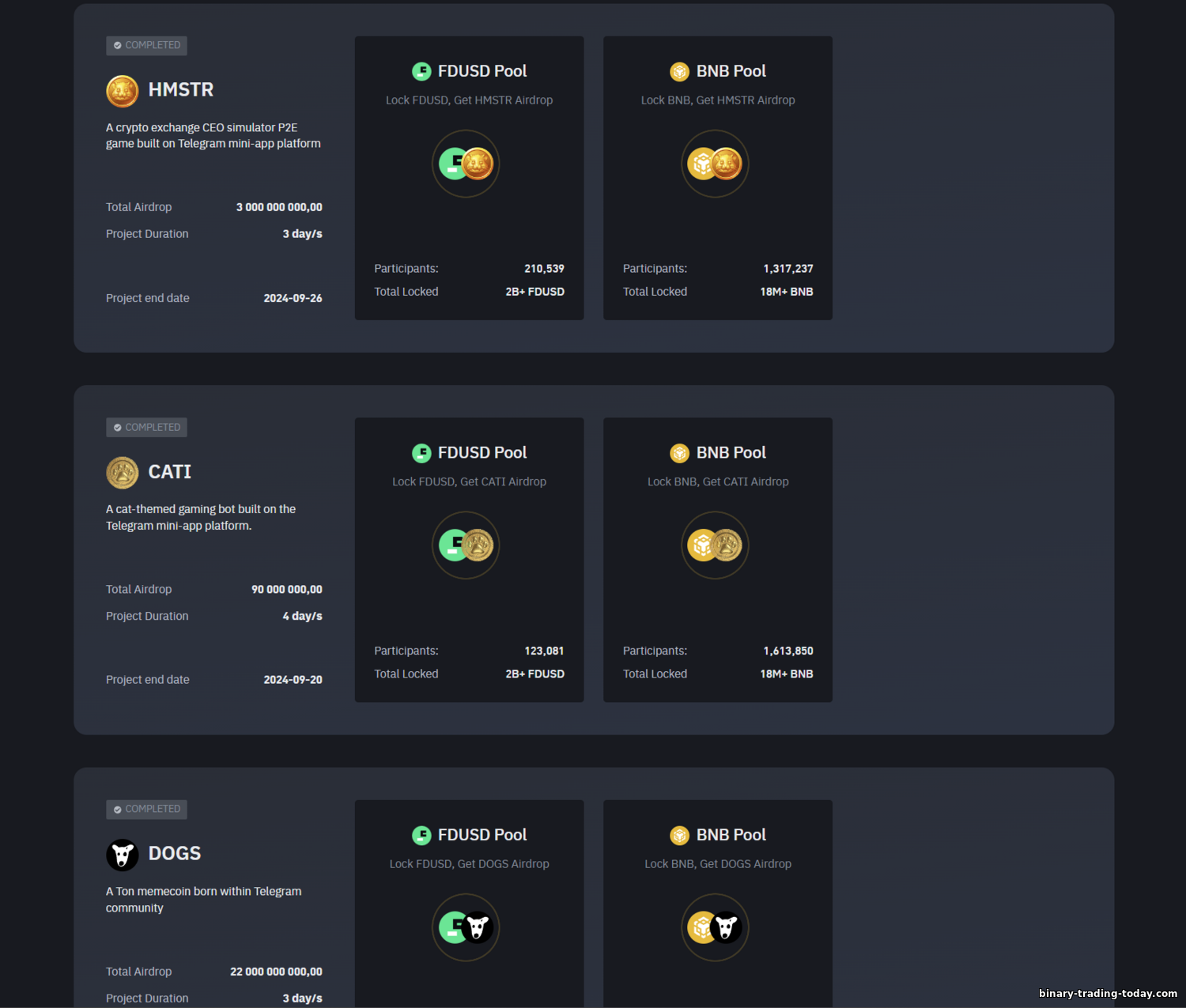The image size is (1186, 1008).
Task: Select the CATI BNB Pool heading
Action: point(731,453)
